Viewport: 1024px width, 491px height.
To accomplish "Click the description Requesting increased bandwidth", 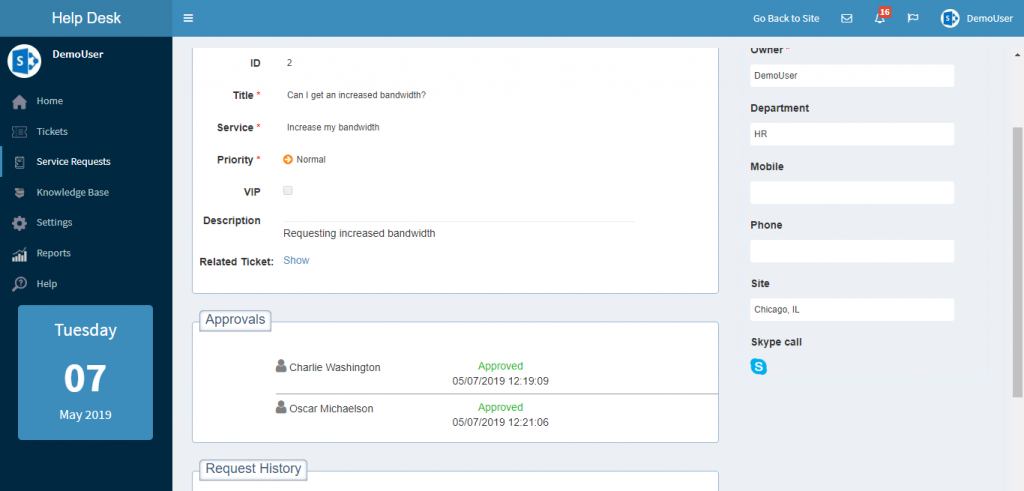I will (x=359, y=233).
